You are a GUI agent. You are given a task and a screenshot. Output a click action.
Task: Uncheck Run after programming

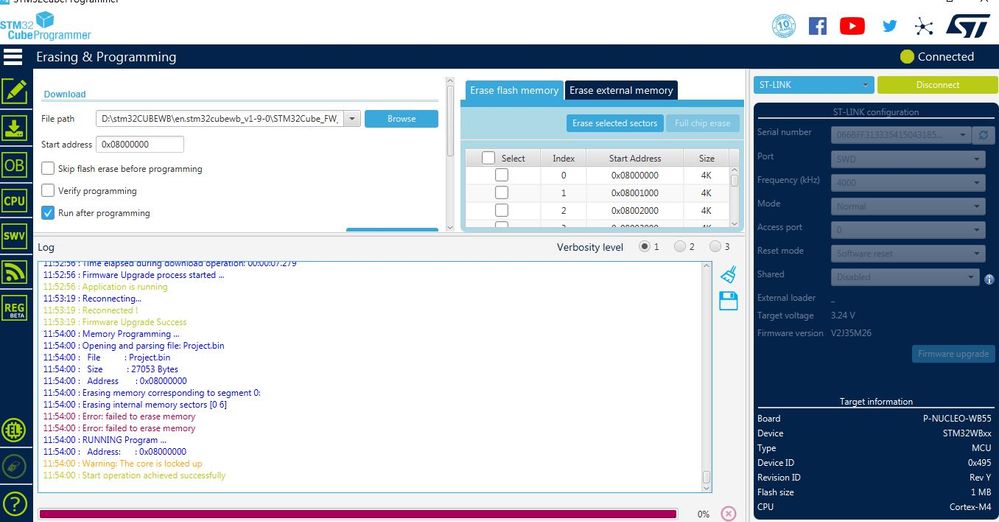tap(48, 213)
